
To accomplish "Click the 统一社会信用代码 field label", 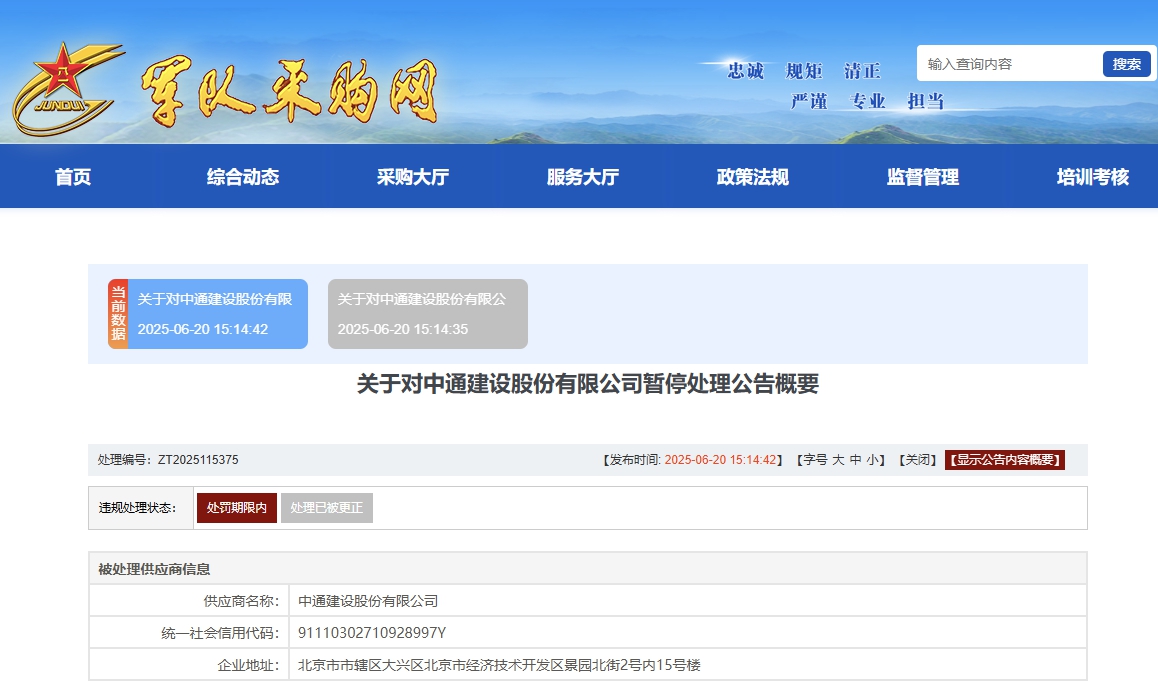I will (x=220, y=633).
